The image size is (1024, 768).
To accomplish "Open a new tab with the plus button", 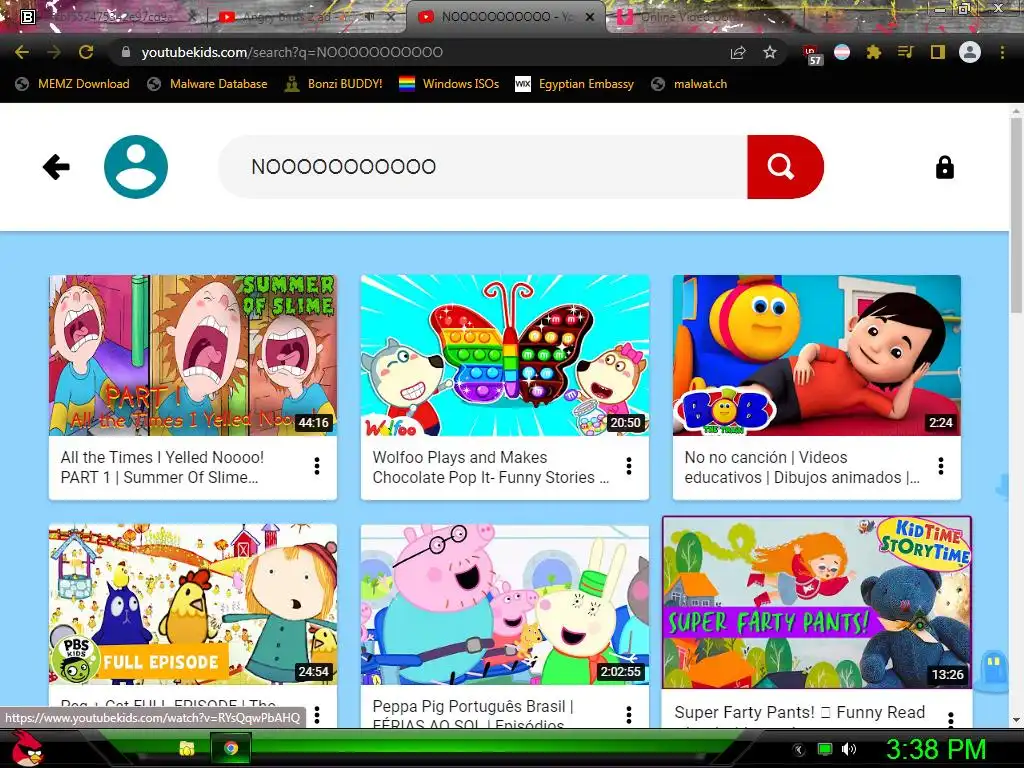I will pyautogui.click(x=827, y=17).
